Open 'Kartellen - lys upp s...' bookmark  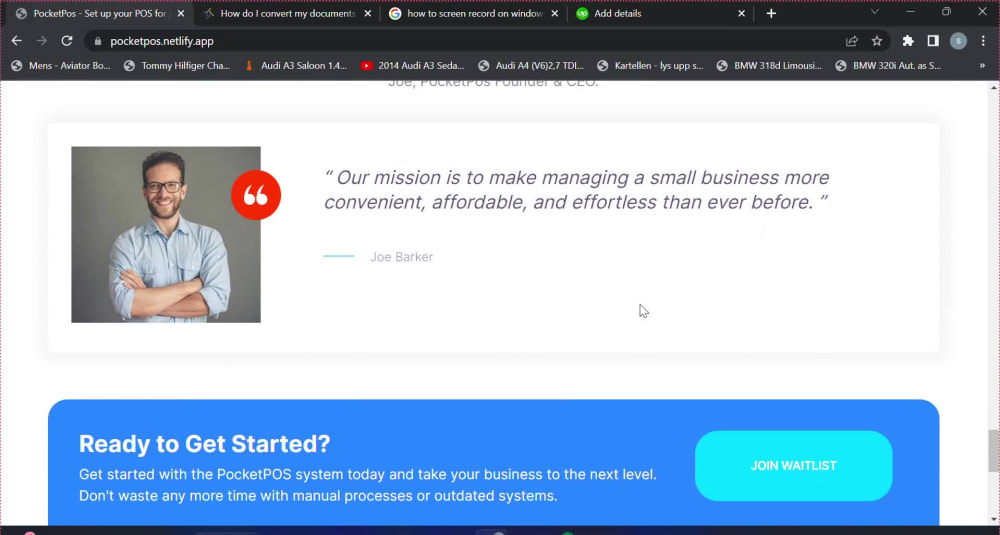(x=651, y=65)
